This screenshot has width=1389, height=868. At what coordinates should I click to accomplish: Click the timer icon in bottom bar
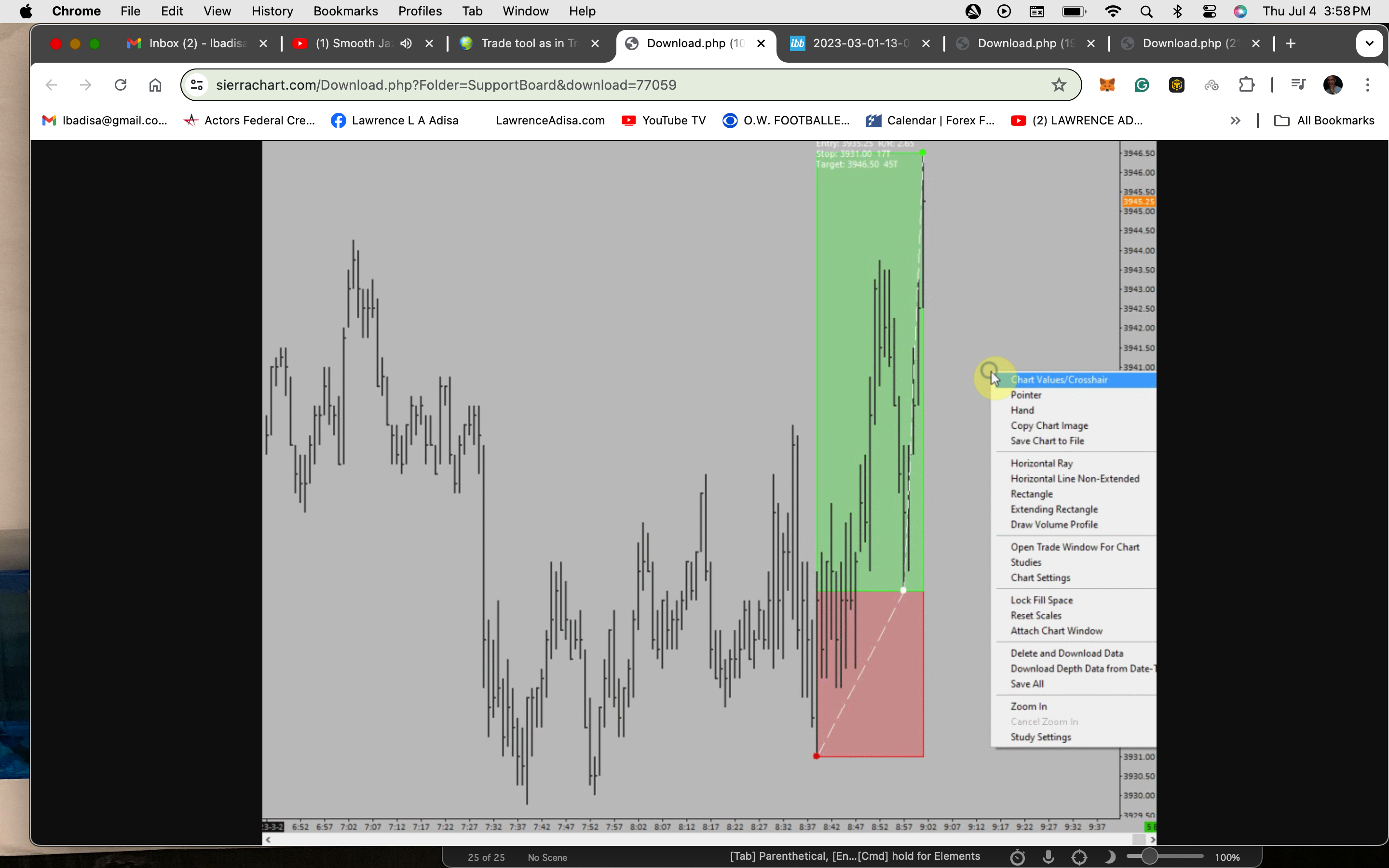[1017, 857]
